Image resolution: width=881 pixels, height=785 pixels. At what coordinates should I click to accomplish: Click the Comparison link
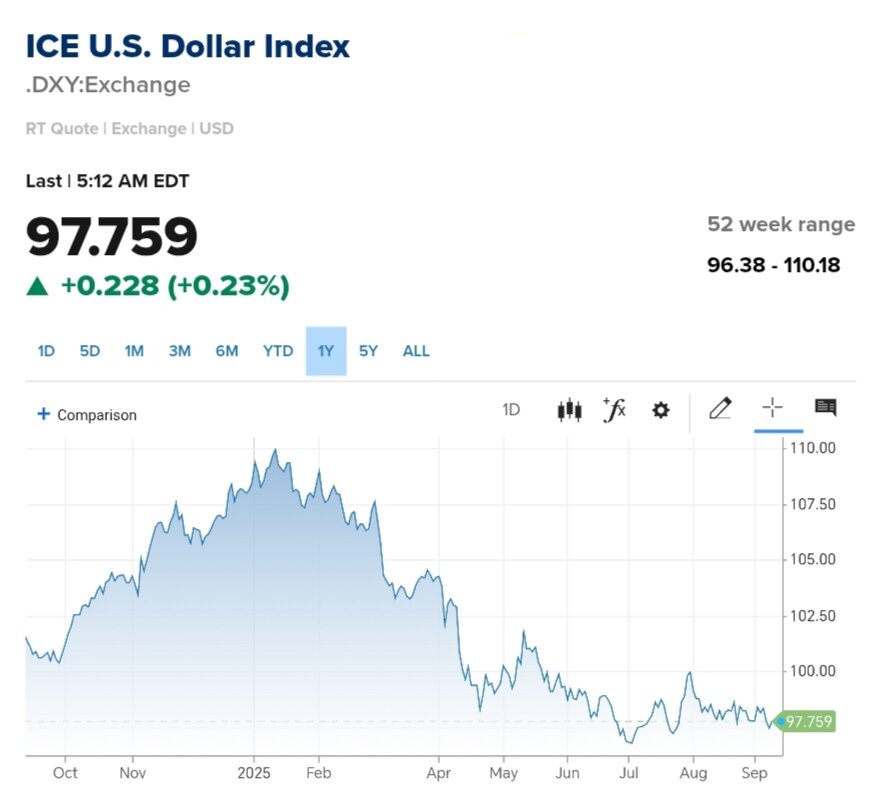(x=96, y=415)
